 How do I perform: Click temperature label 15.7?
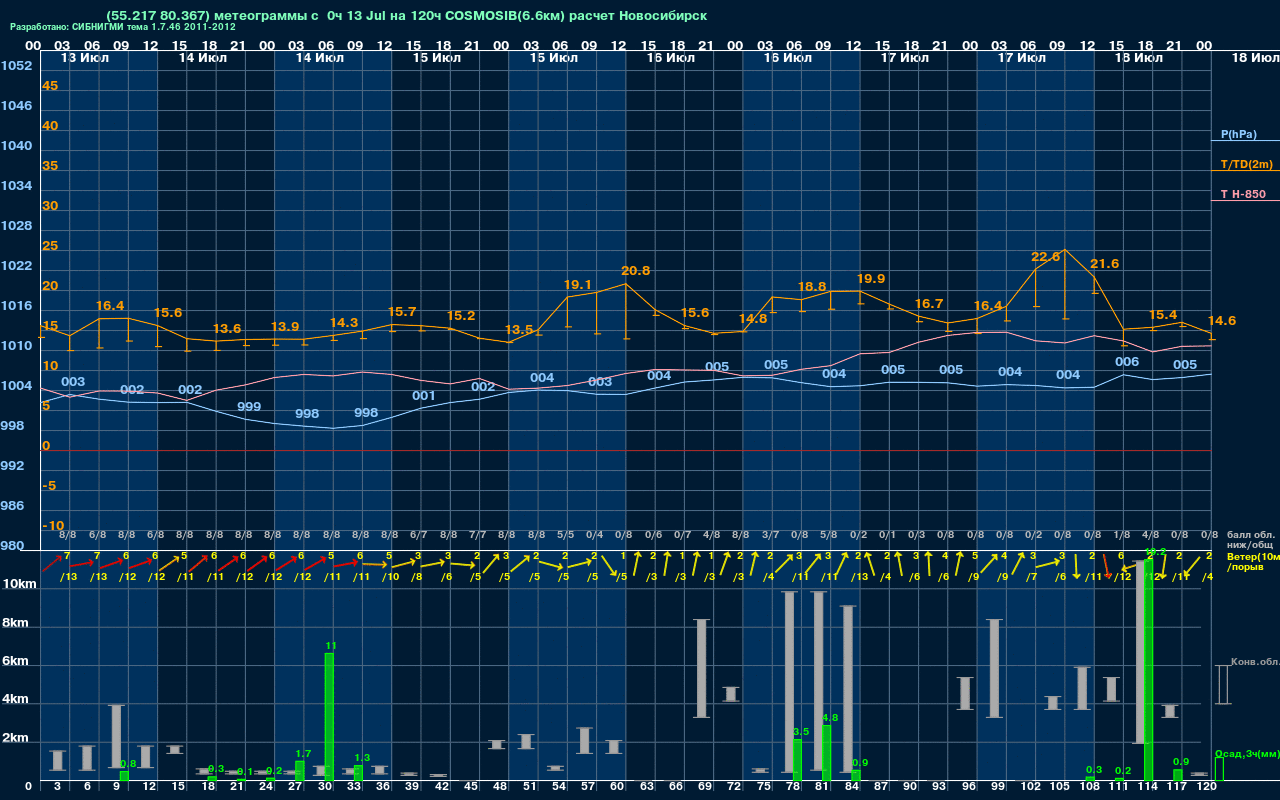click(402, 312)
